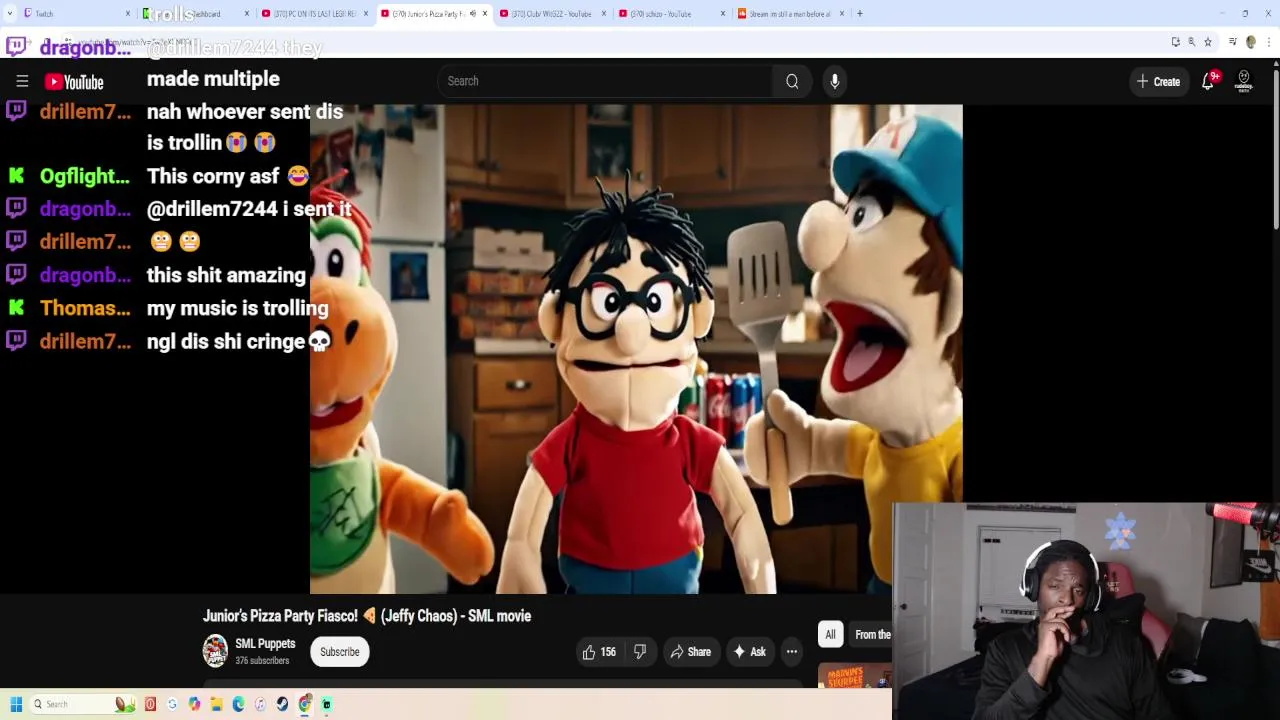The image size is (1280, 720).
Task: Click the YouTube search magnifier button
Action: coord(792,81)
